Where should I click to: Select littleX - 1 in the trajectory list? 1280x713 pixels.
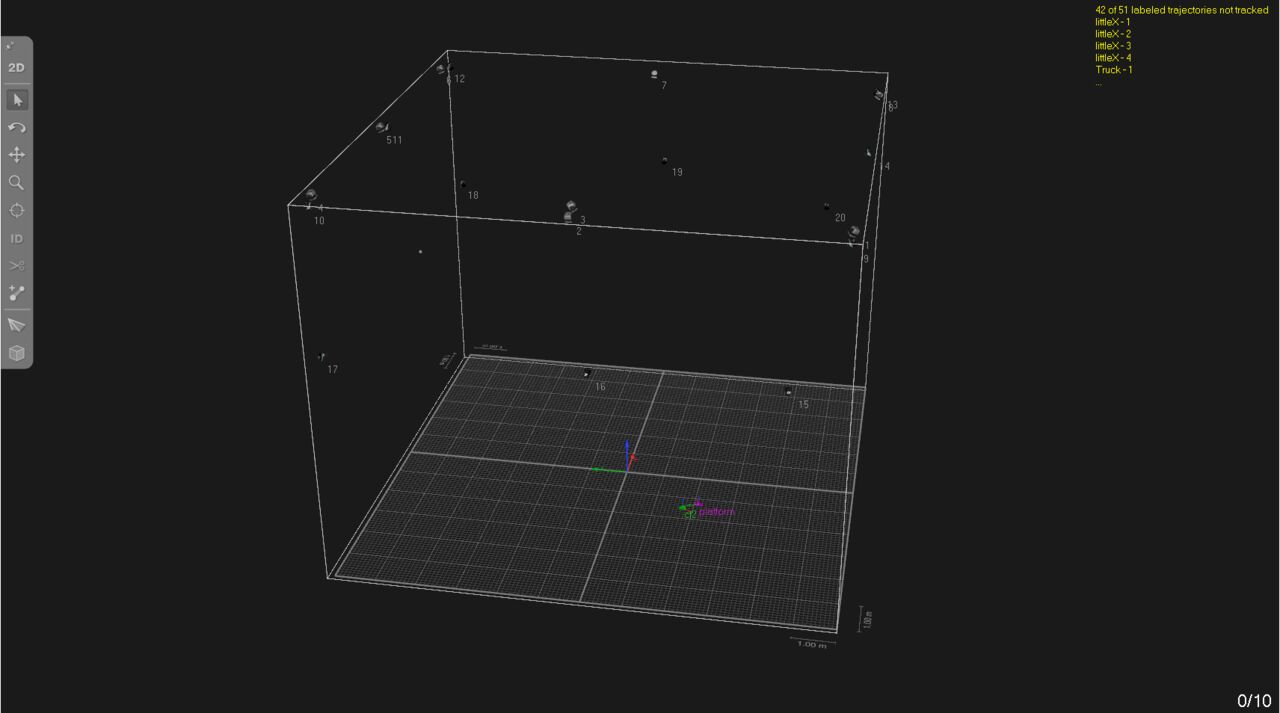pyautogui.click(x=1112, y=21)
